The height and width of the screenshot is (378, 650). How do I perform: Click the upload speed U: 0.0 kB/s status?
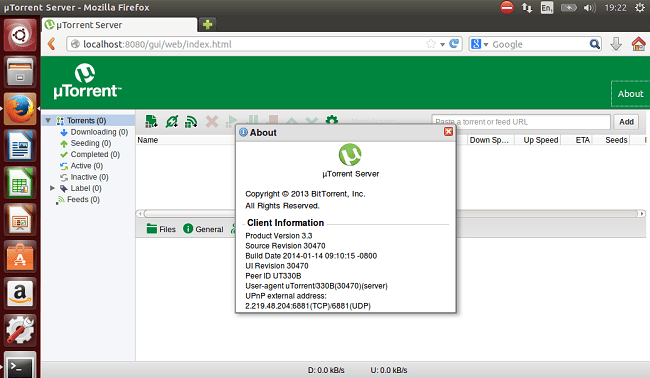click(x=389, y=370)
